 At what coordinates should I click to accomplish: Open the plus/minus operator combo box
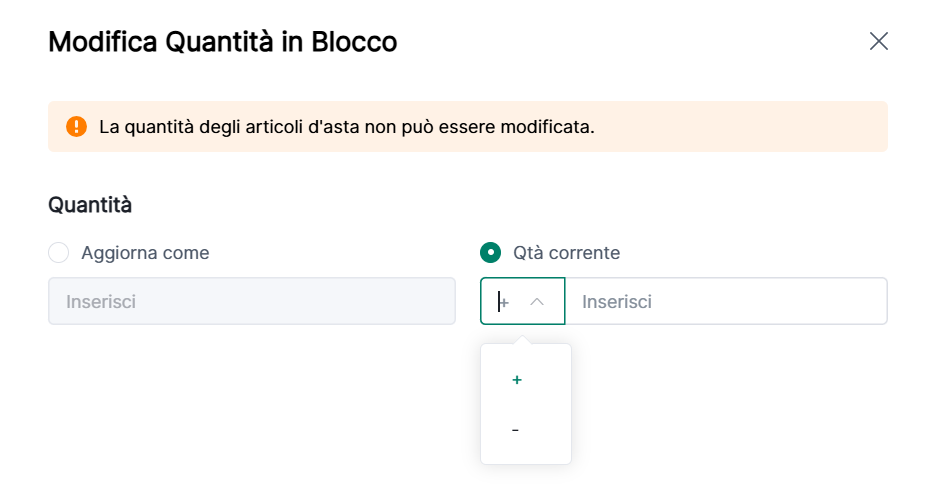522,301
